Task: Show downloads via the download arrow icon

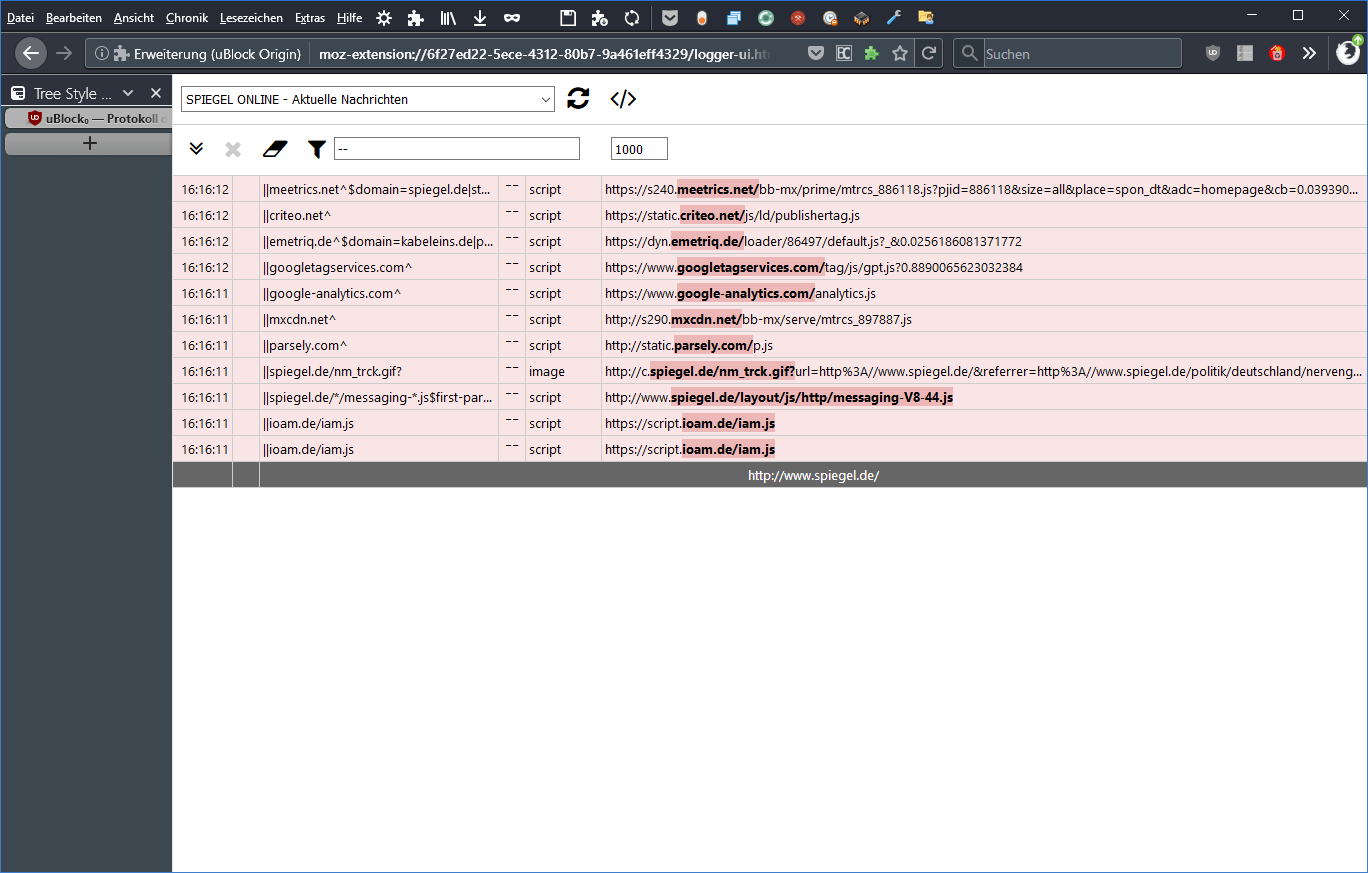Action: pos(480,18)
